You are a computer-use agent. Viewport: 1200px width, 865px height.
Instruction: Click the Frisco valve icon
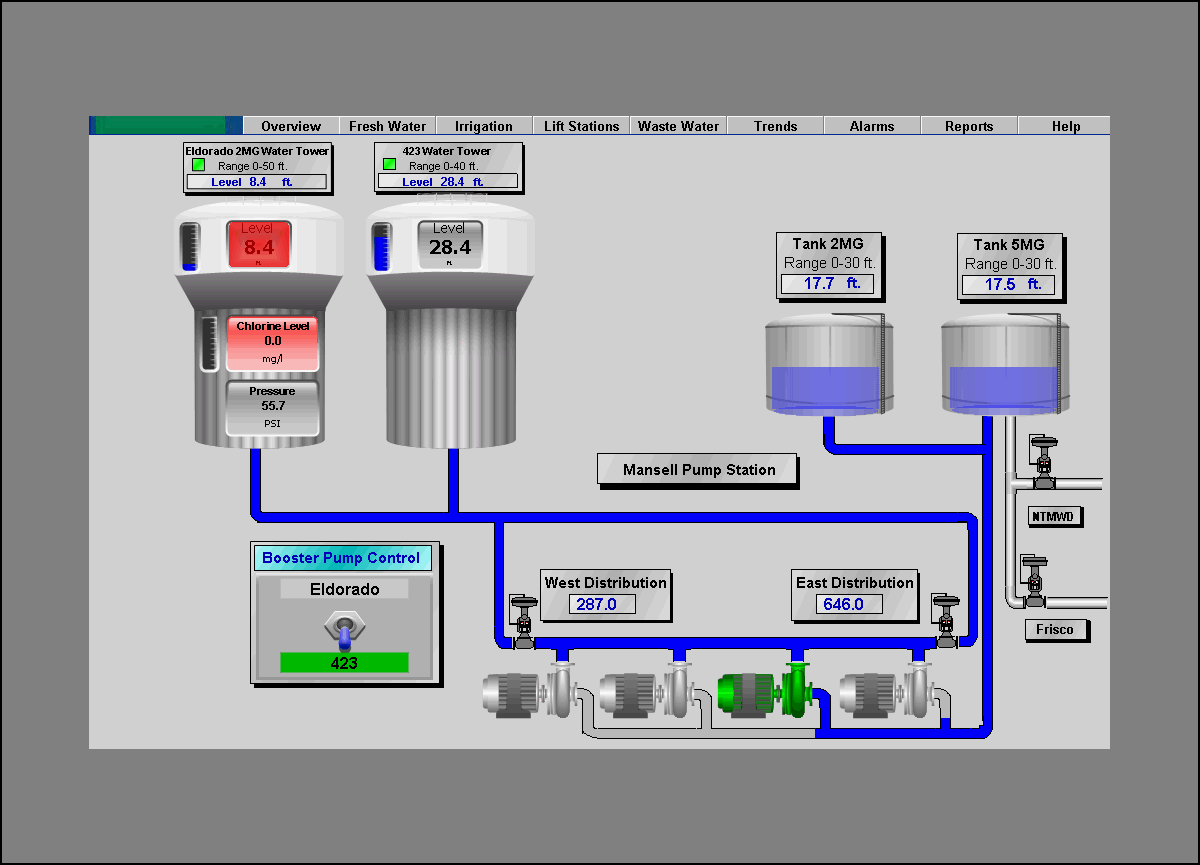pyautogui.click(x=1033, y=581)
